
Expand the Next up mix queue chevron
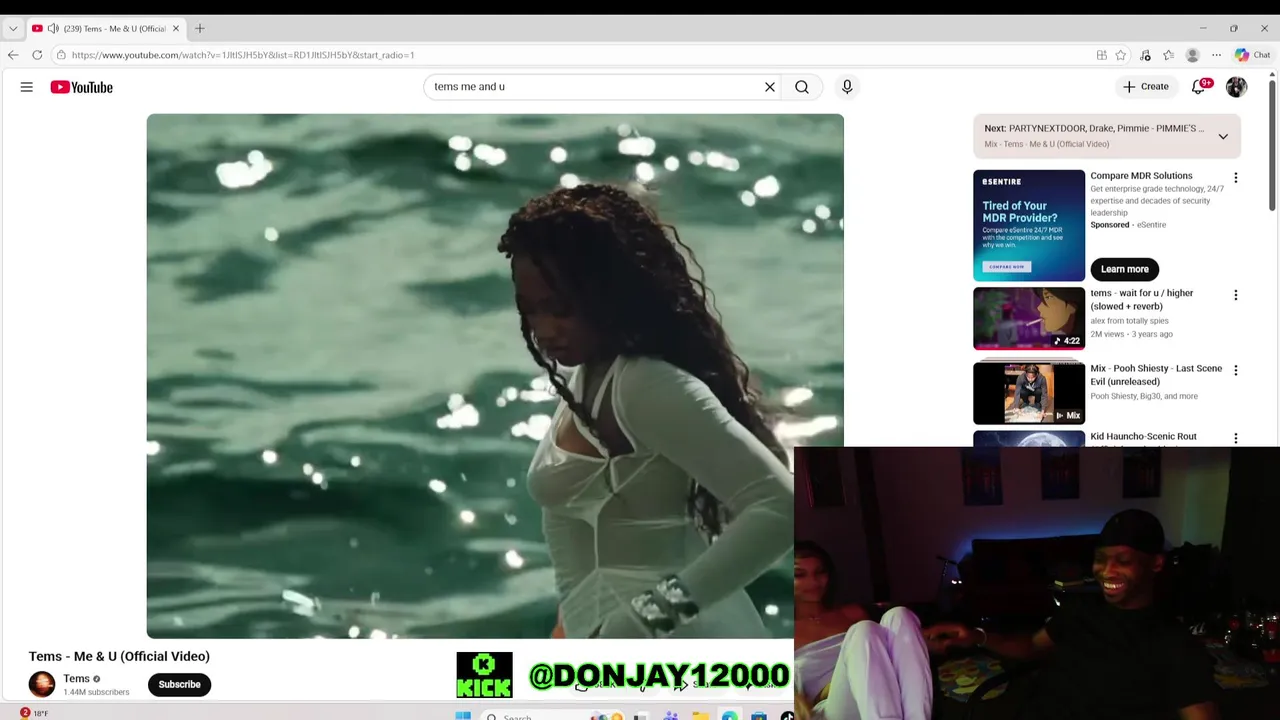[1223, 137]
